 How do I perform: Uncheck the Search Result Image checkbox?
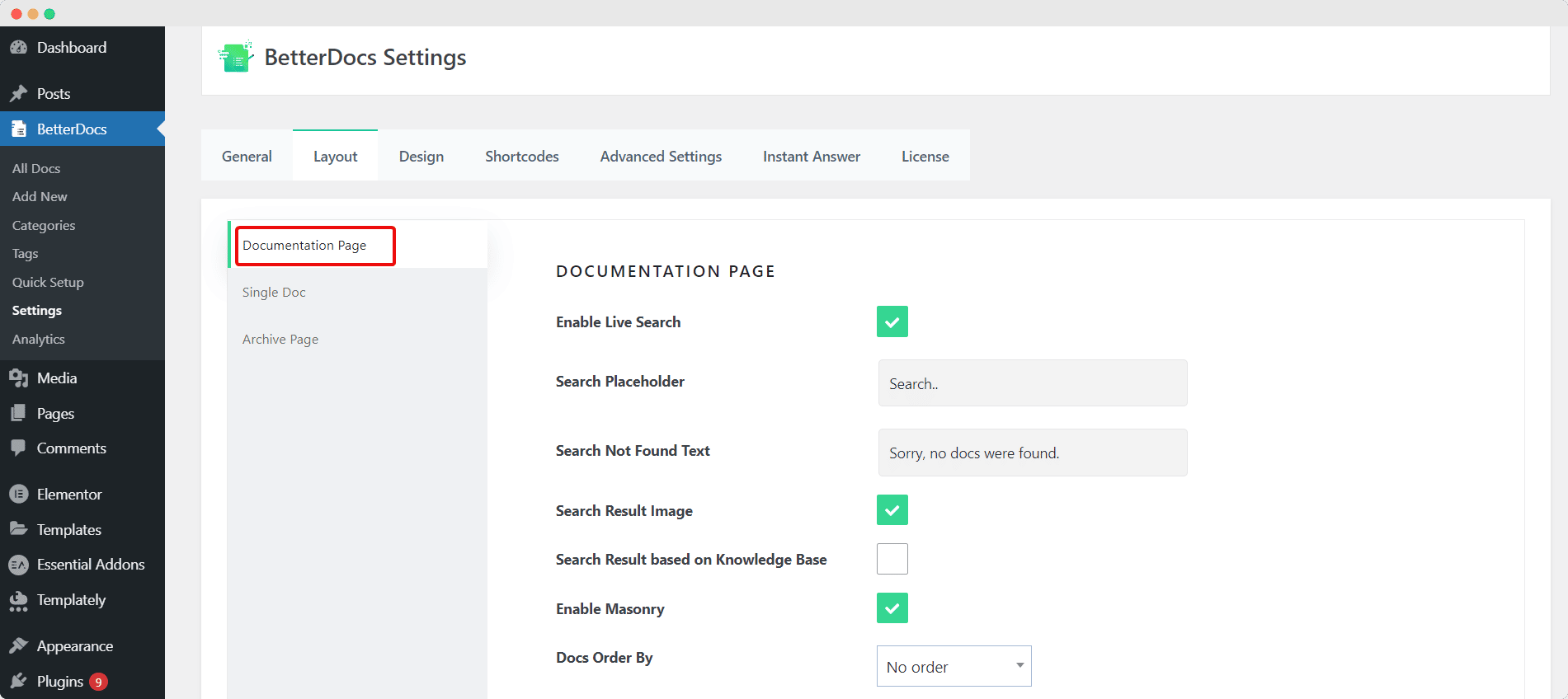point(892,510)
